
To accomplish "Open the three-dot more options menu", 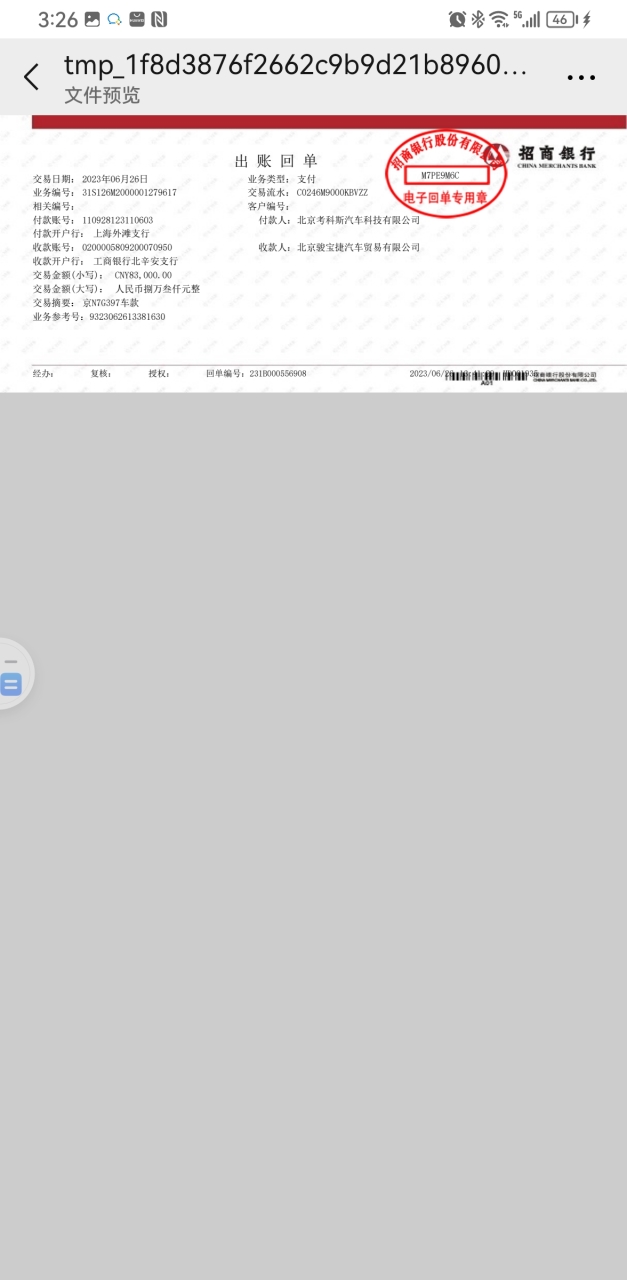I will coord(582,77).
